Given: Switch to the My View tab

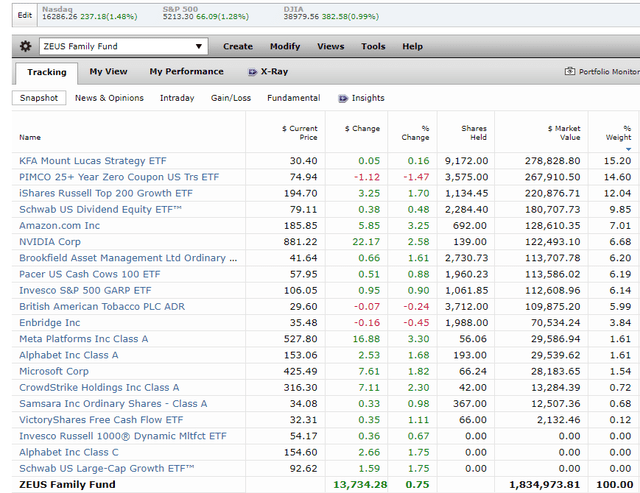Looking at the screenshot, I should pos(108,72).
